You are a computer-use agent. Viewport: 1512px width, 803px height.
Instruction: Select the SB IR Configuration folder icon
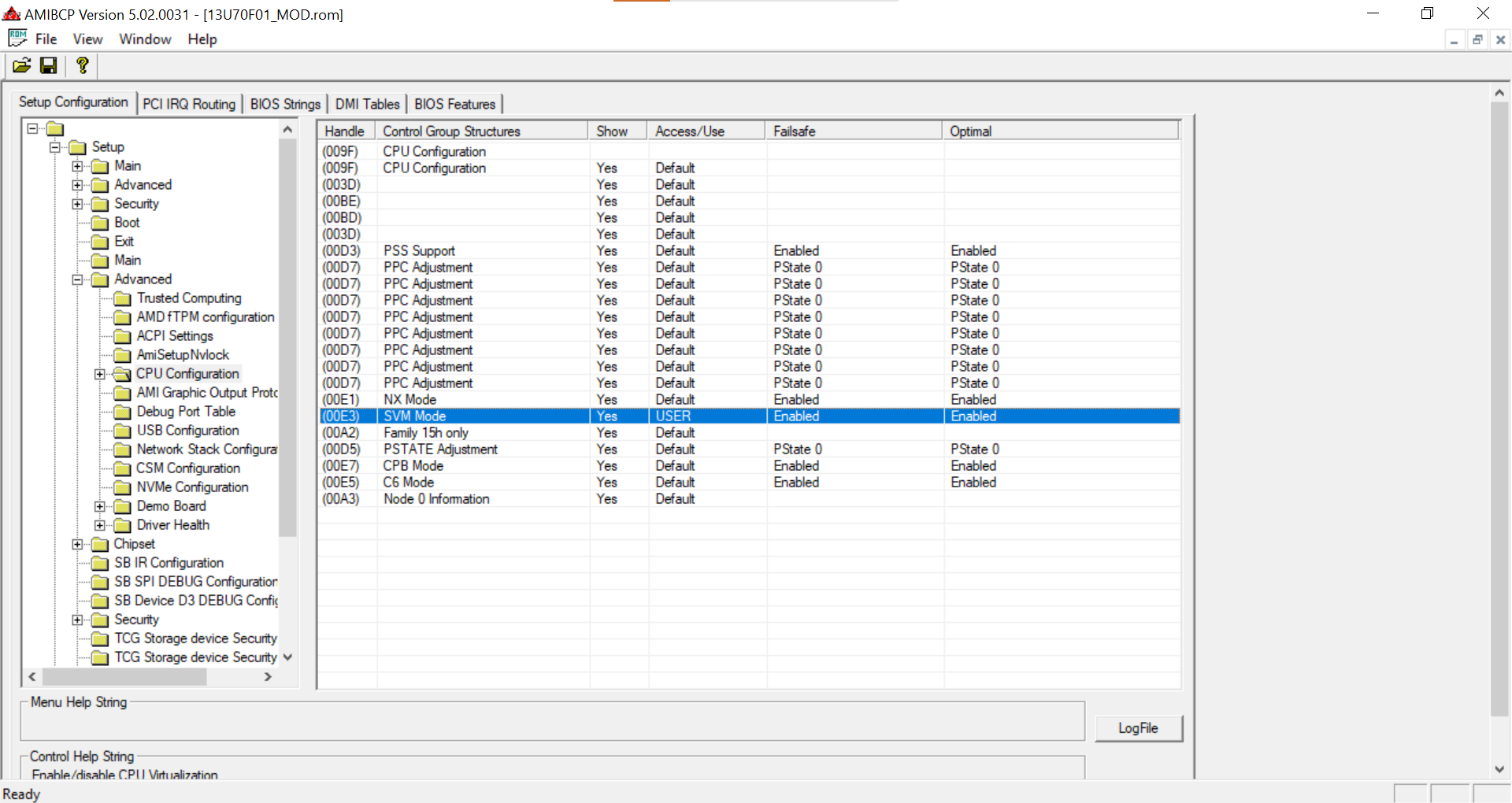[99, 563]
